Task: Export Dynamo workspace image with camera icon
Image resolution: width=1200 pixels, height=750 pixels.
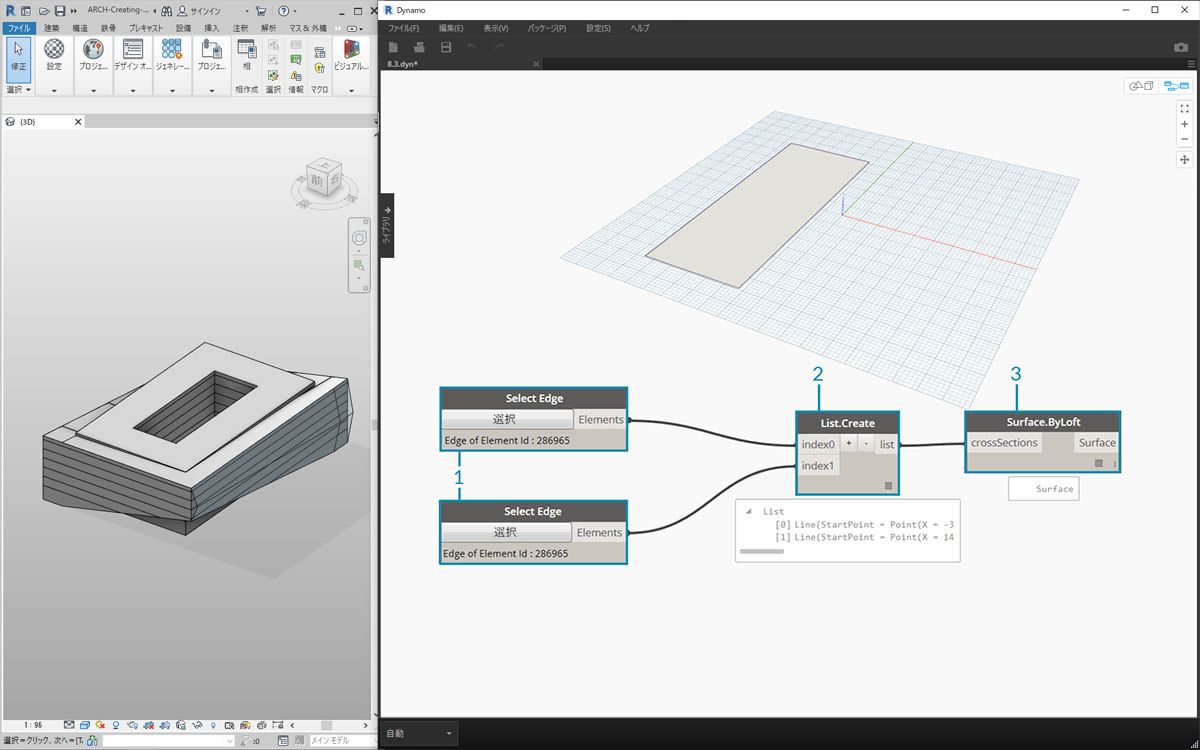Action: pyautogui.click(x=1181, y=47)
